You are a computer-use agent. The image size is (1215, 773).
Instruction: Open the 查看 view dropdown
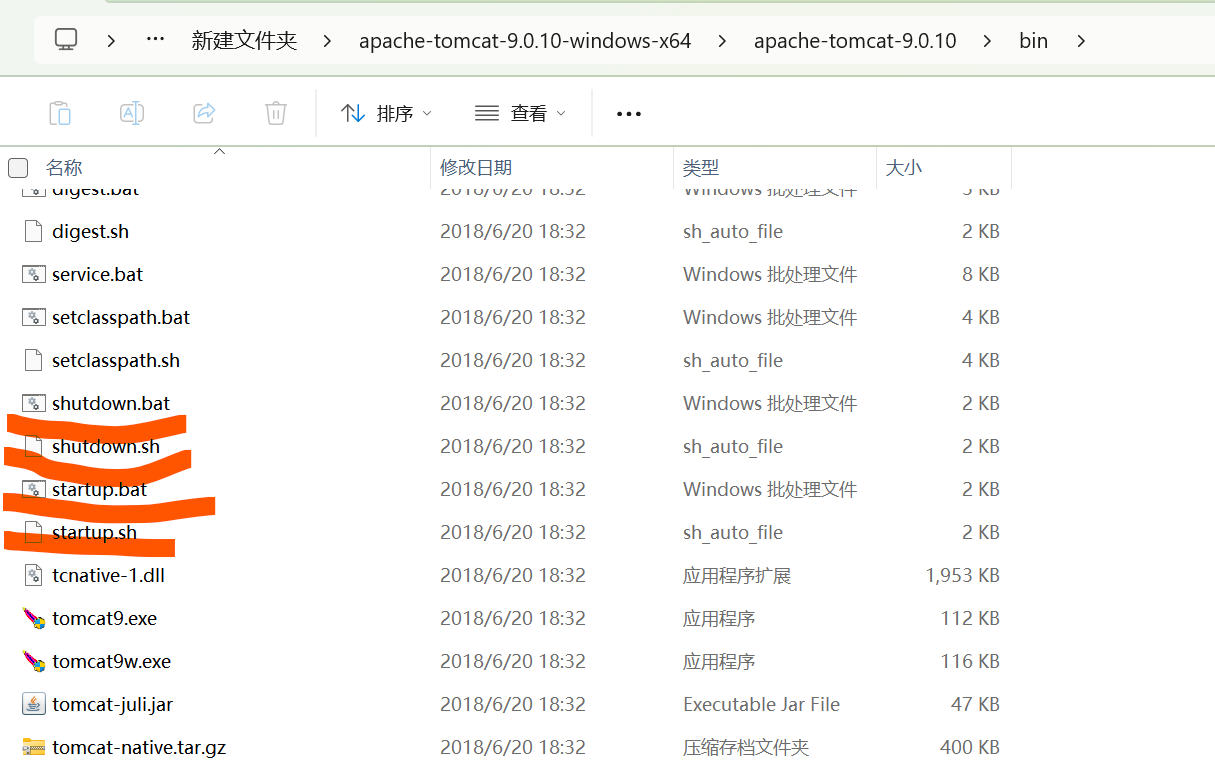point(520,113)
